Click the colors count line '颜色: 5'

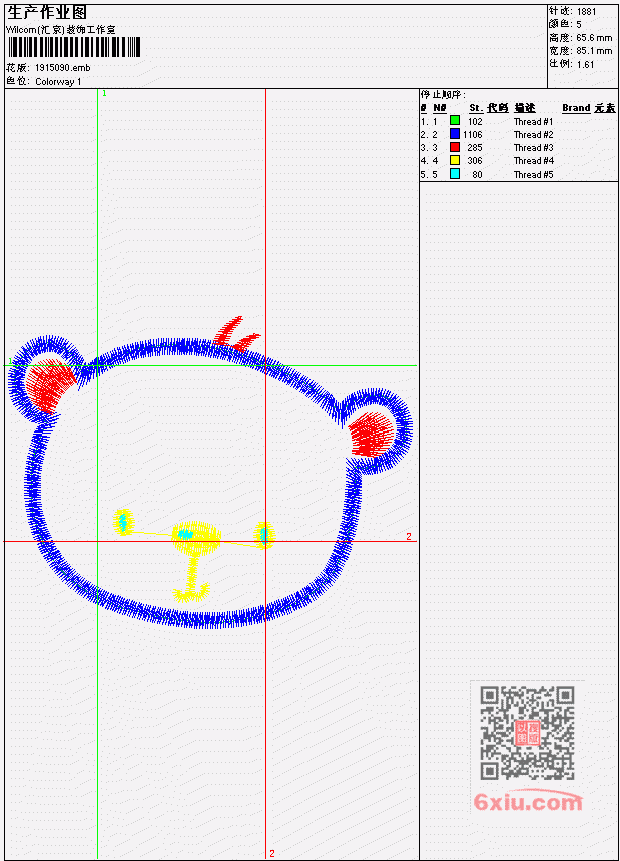tap(565, 24)
